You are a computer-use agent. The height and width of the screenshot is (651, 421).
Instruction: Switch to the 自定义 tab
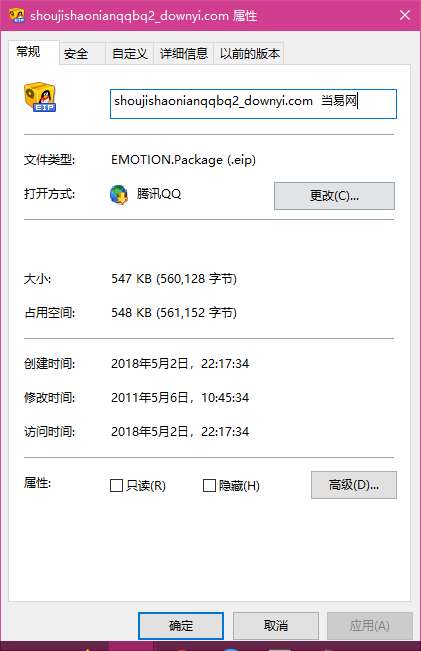click(x=130, y=54)
